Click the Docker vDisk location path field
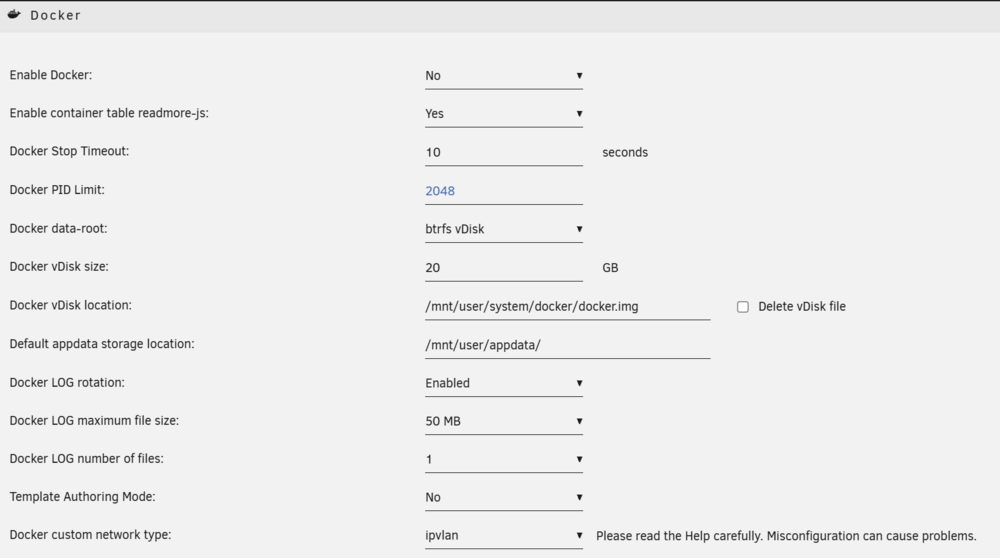1000x558 pixels. coord(568,307)
